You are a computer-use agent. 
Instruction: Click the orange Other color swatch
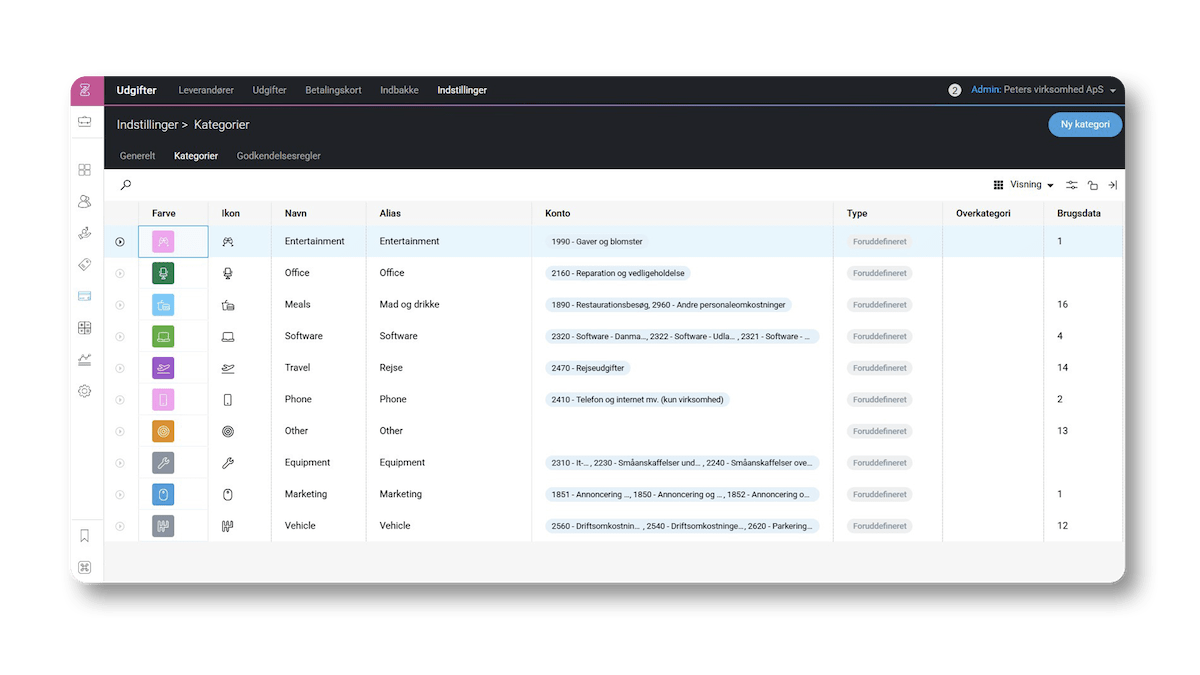coord(163,431)
